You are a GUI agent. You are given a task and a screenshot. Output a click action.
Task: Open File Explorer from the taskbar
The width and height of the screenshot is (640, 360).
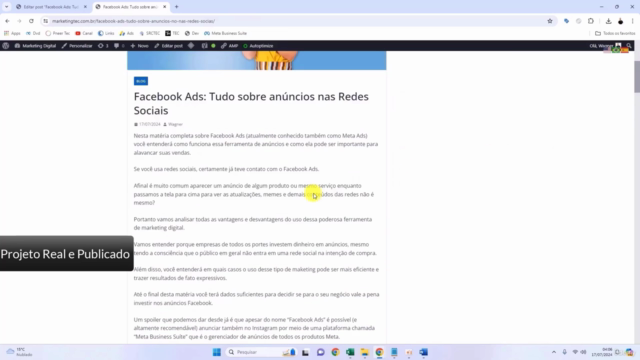coord(365,352)
